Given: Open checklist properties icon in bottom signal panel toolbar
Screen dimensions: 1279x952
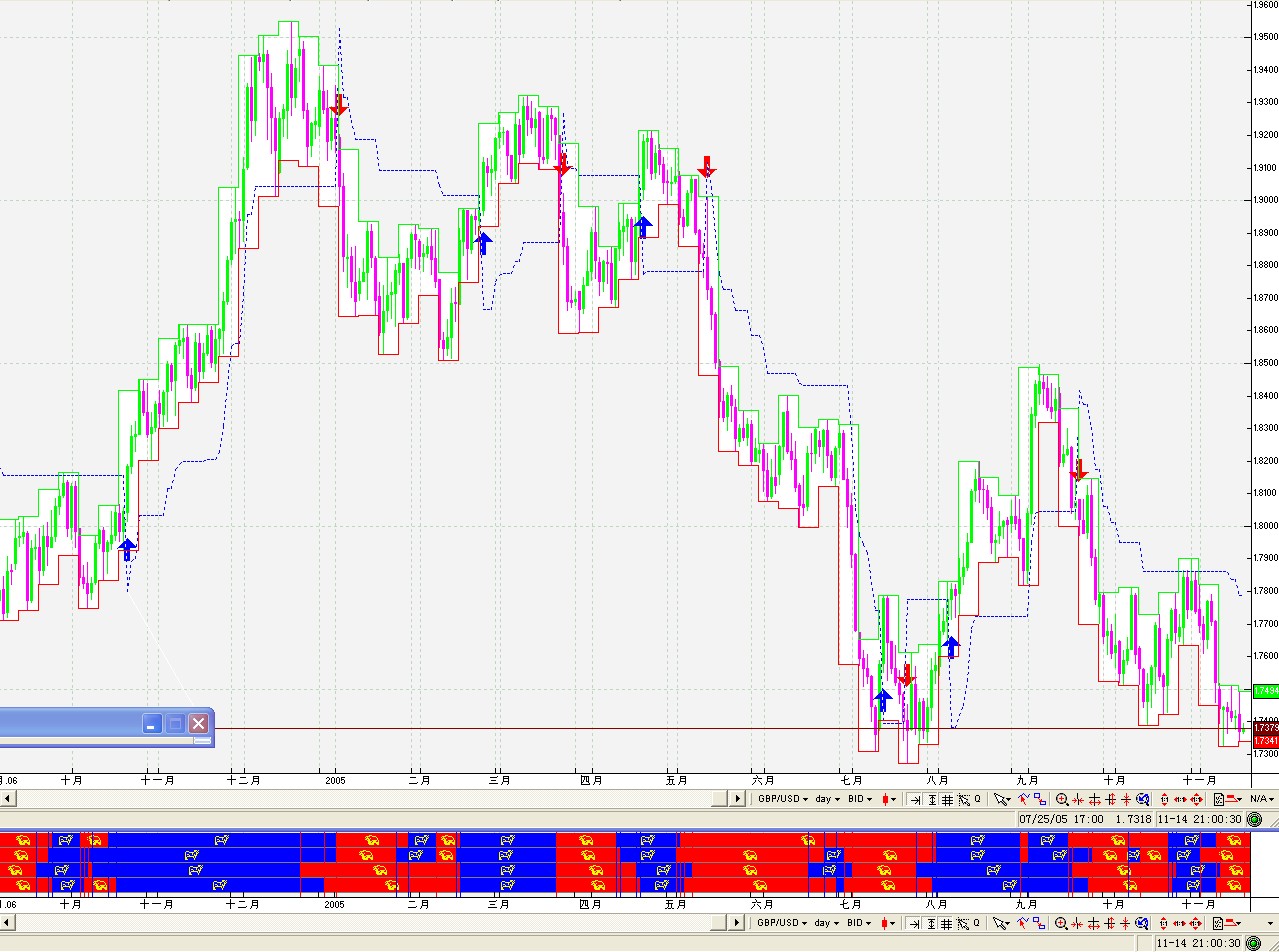Looking at the screenshot, I should (1218, 923).
